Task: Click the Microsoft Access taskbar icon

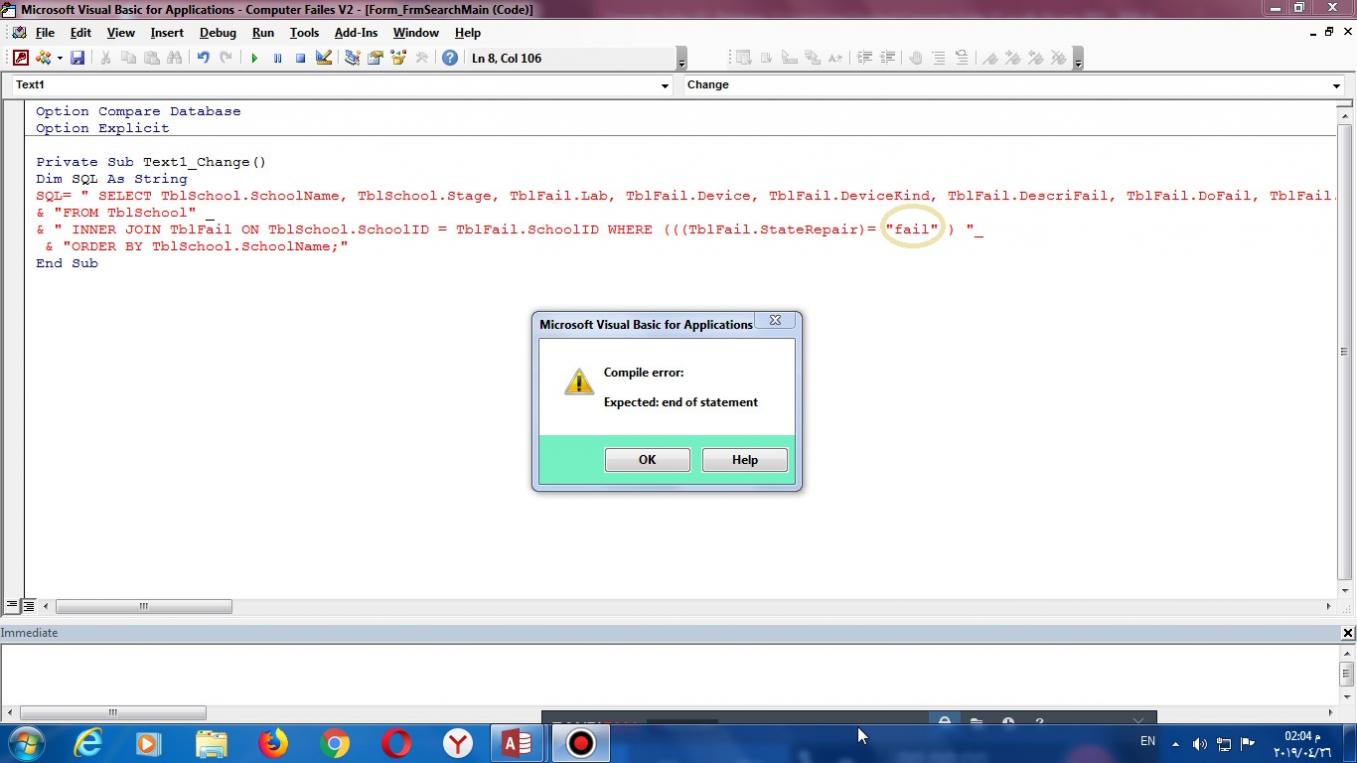Action: pos(517,743)
